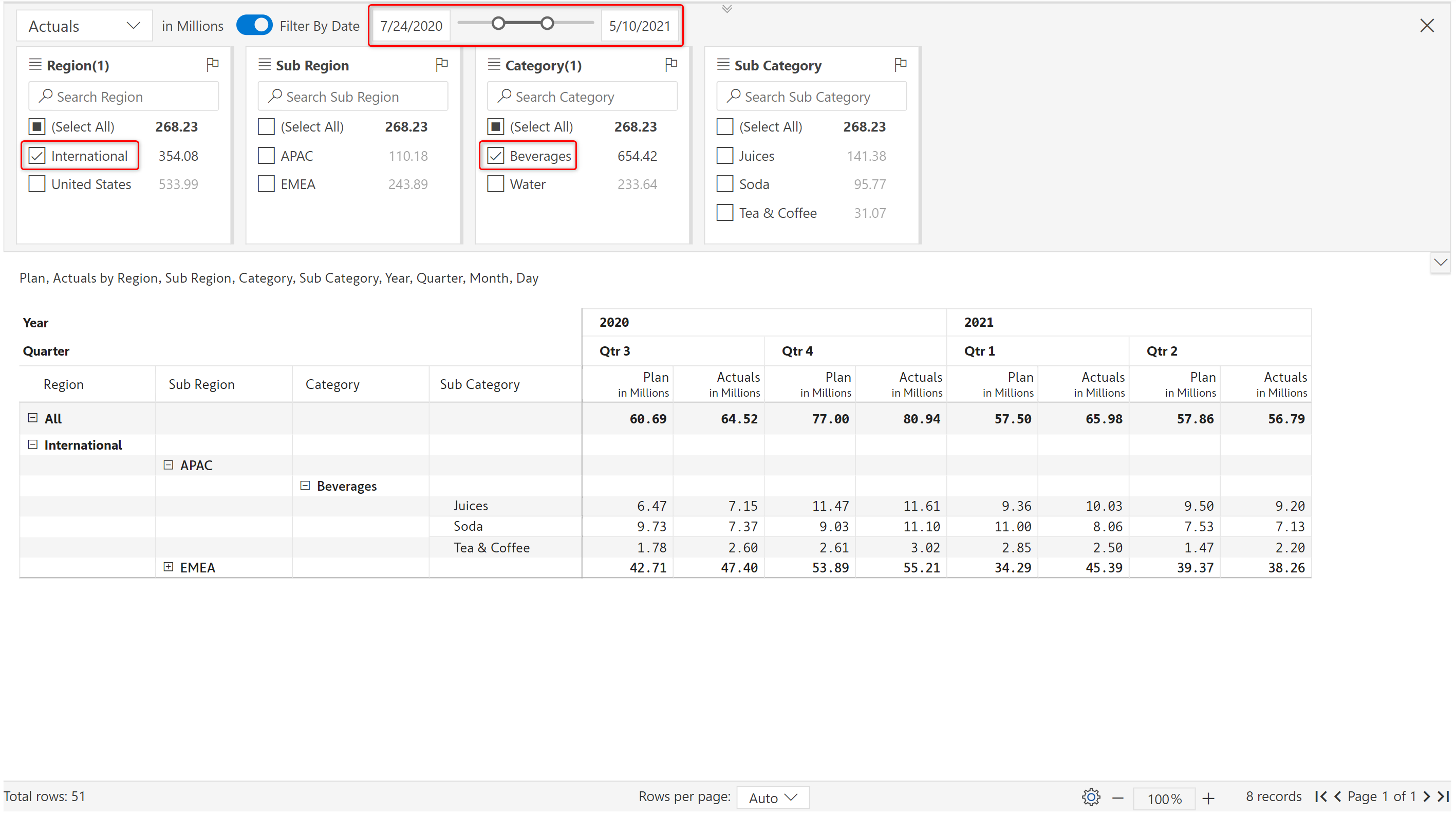Click the right handle of date slider
Image resolution: width=1456 pixels, height=816 pixels.
tap(547, 23)
